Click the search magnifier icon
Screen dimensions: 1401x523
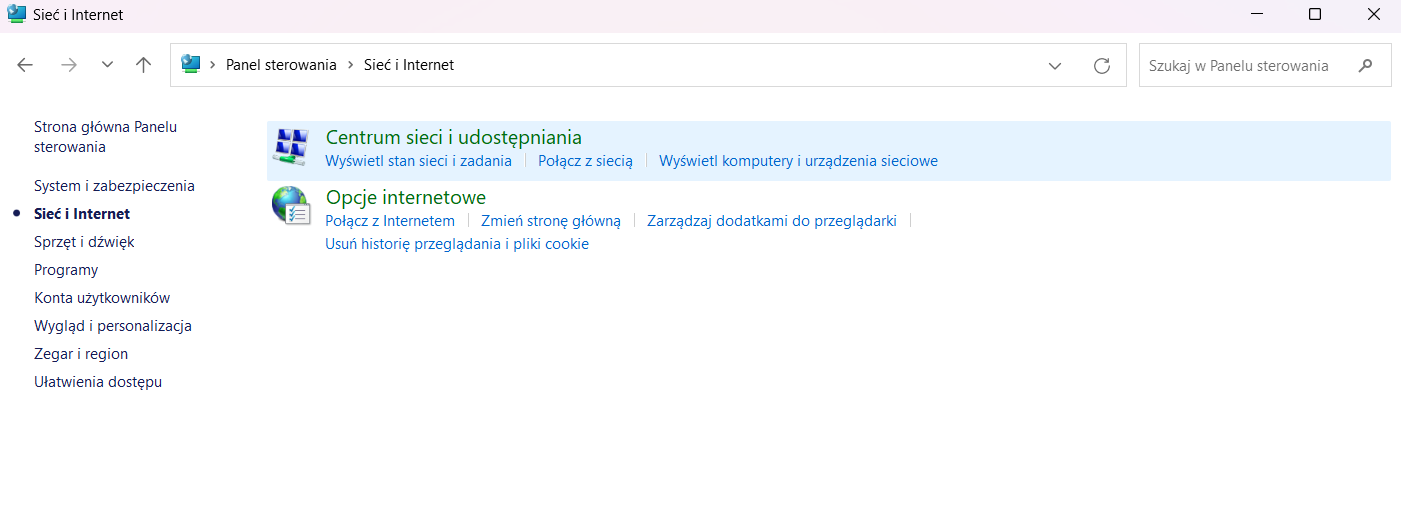1366,66
